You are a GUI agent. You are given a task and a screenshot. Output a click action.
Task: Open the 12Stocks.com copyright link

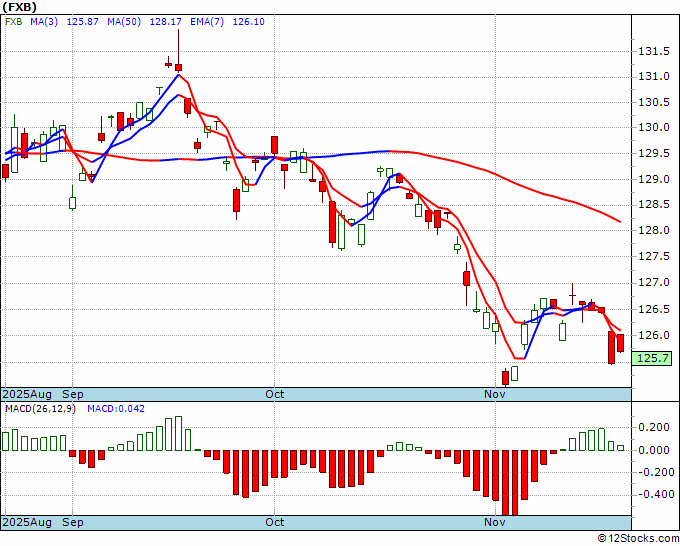(638, 539)
